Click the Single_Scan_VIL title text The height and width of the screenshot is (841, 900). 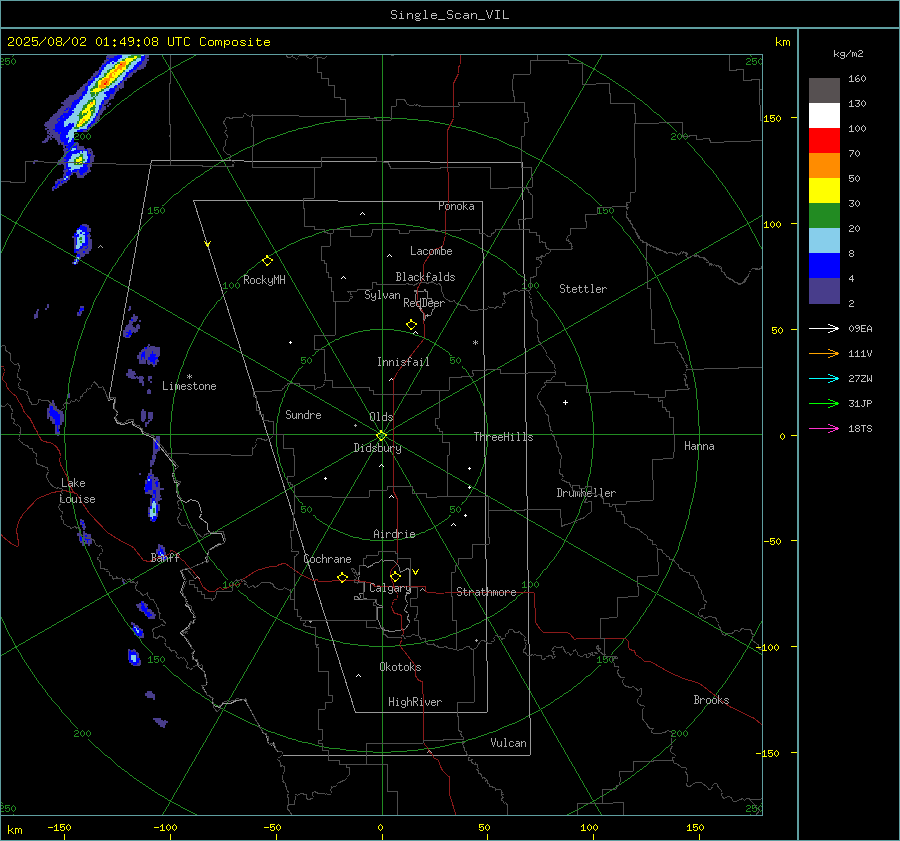tap(449, 15)
